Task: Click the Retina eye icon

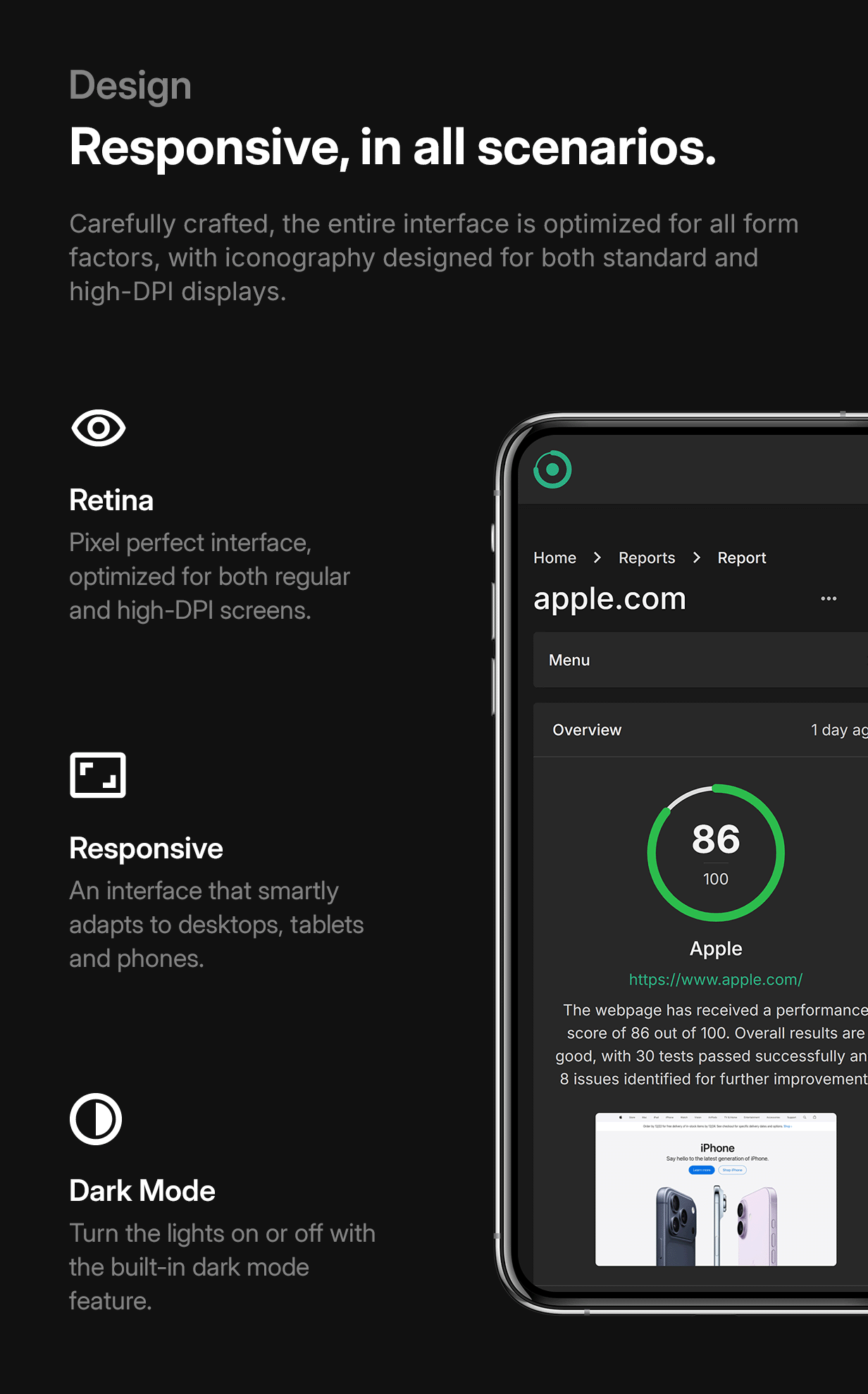Action: click(98, 428)
